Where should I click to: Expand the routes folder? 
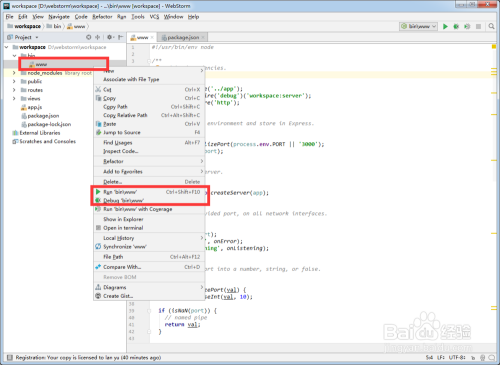pos(14,90)
